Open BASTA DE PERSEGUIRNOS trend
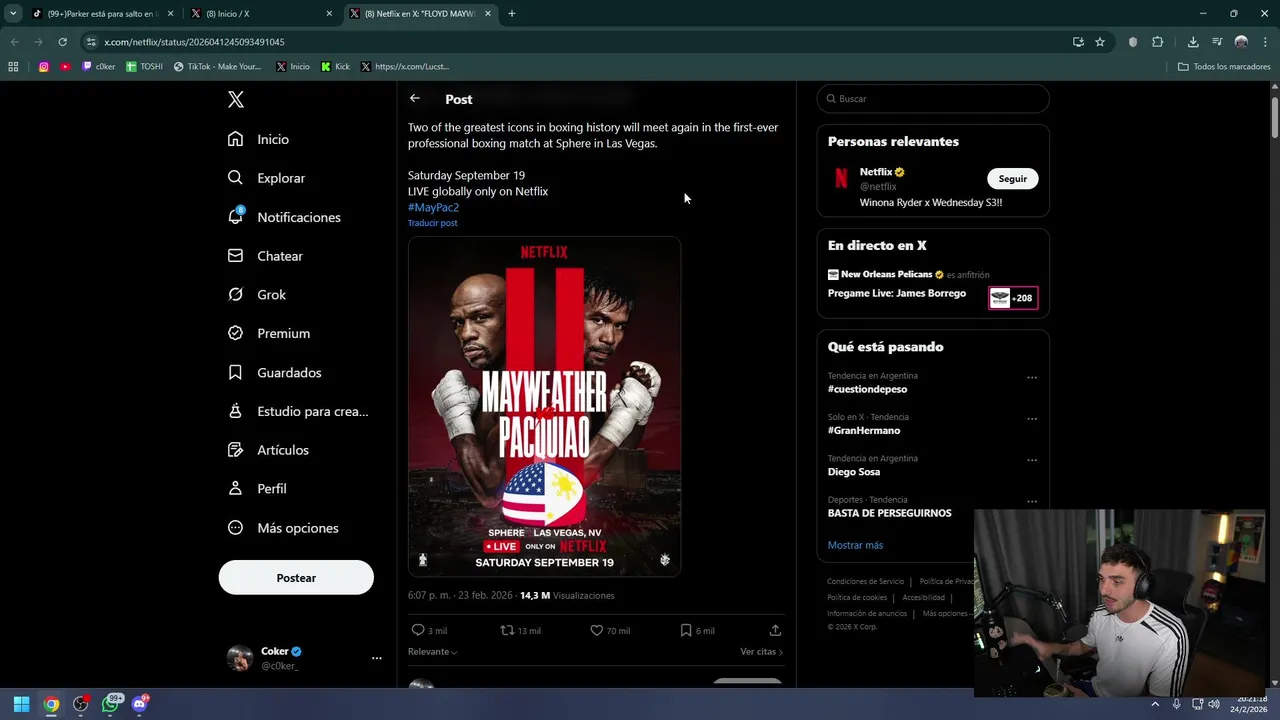Screen dimensions: 1280x720 click(889, 513)
